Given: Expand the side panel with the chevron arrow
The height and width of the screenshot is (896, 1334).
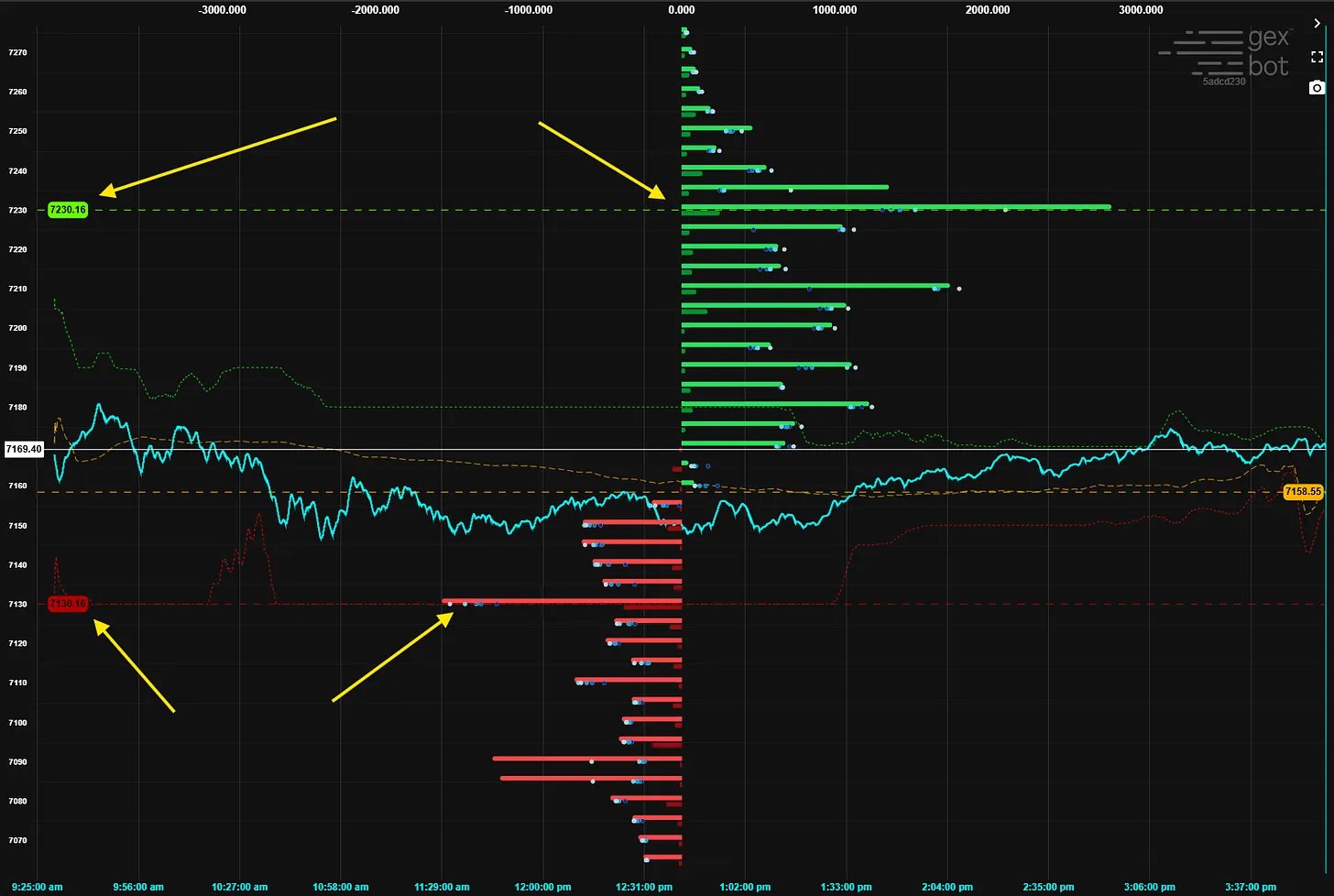Looking at the screenshot, I should [x=1317, y=24].
